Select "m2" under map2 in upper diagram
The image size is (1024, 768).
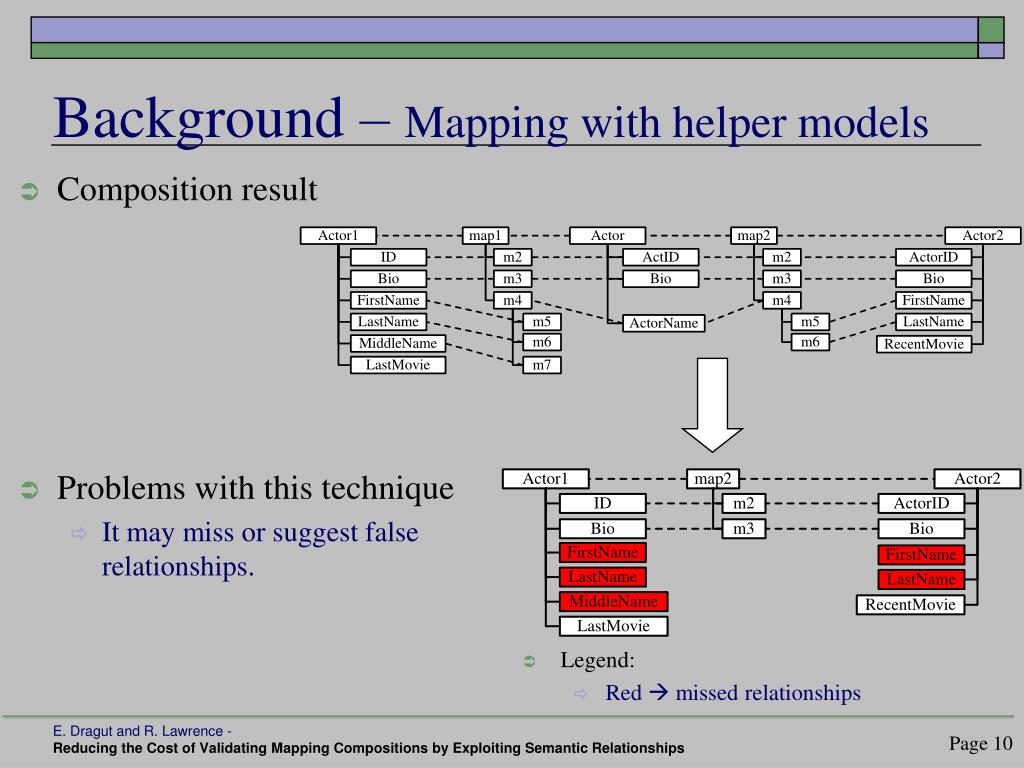(x=782, y=257)
